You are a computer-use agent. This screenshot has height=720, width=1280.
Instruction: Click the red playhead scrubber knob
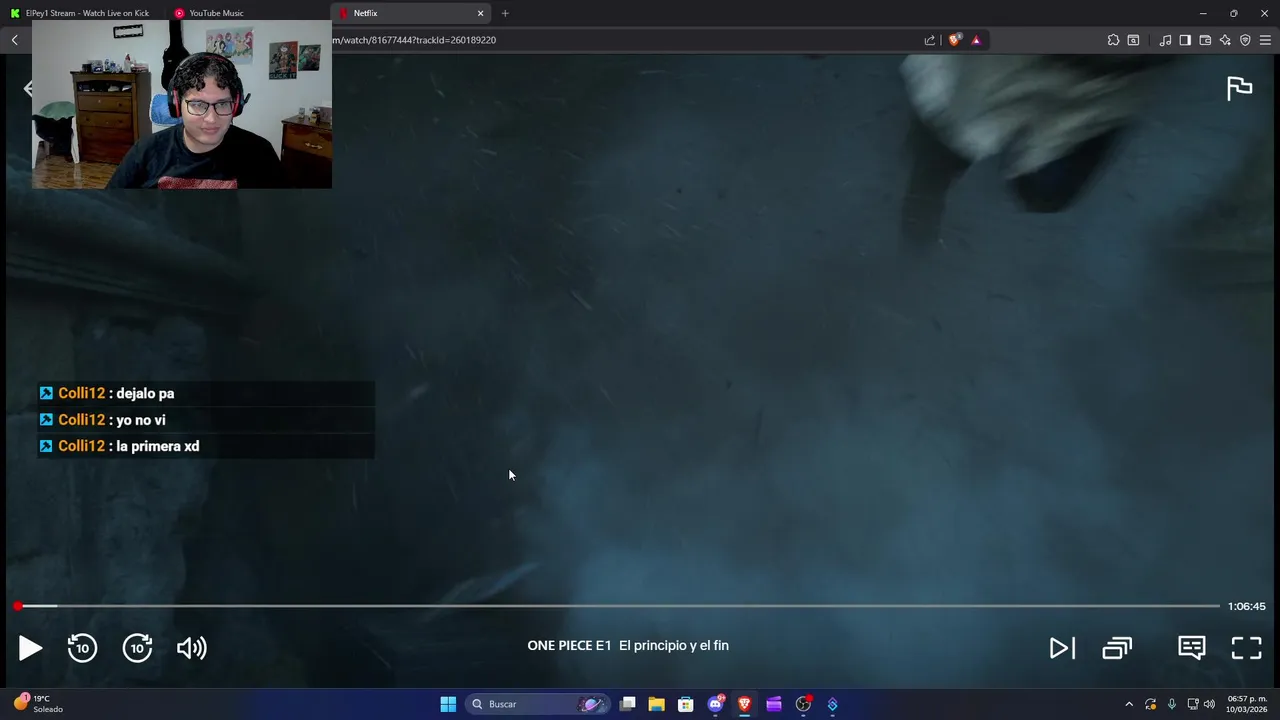click(x=18, y=606)
